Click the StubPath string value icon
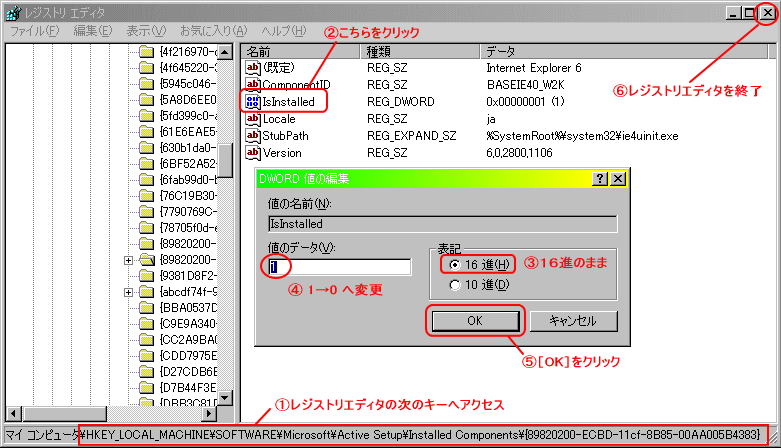 (253, 135)
